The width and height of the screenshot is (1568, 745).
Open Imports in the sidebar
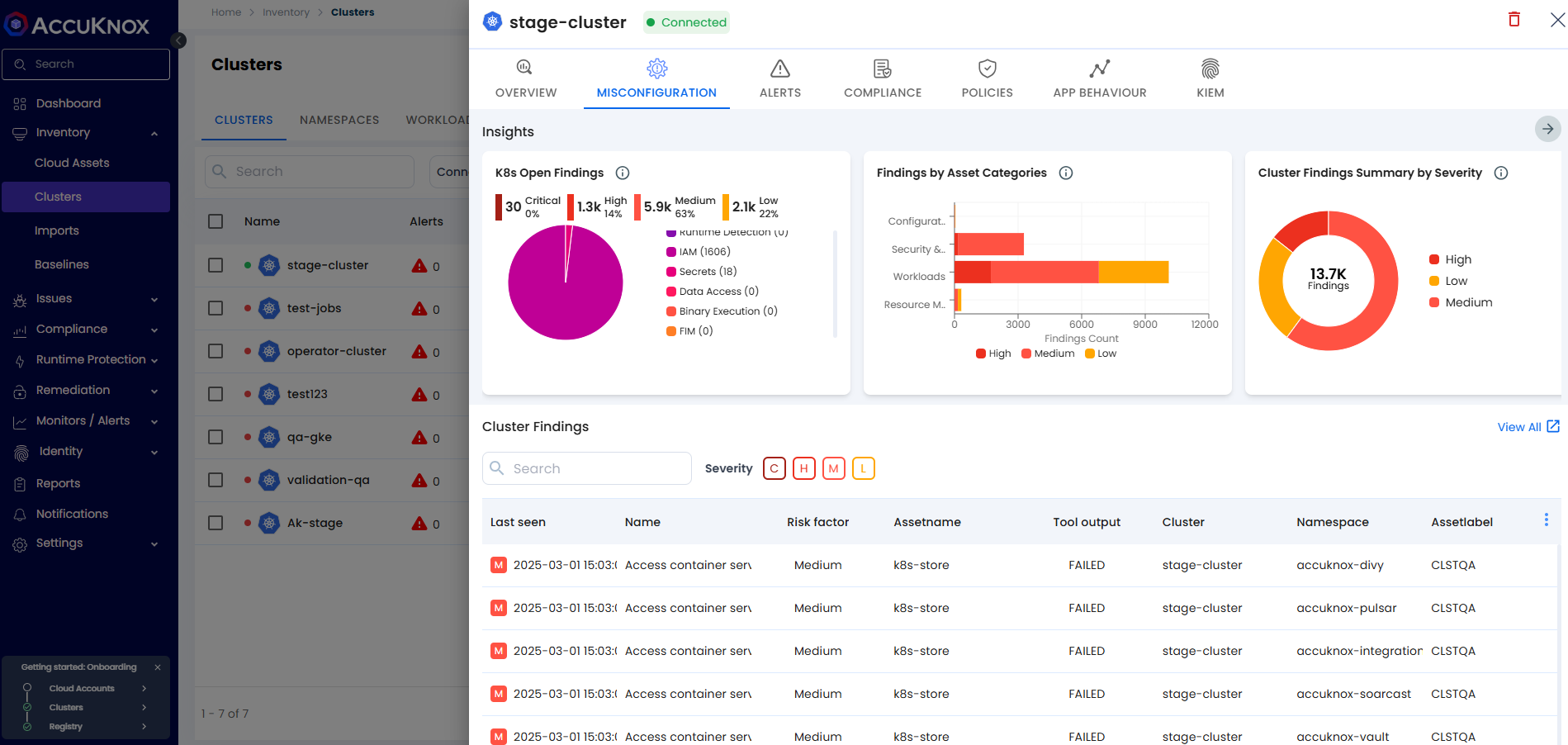57,230
